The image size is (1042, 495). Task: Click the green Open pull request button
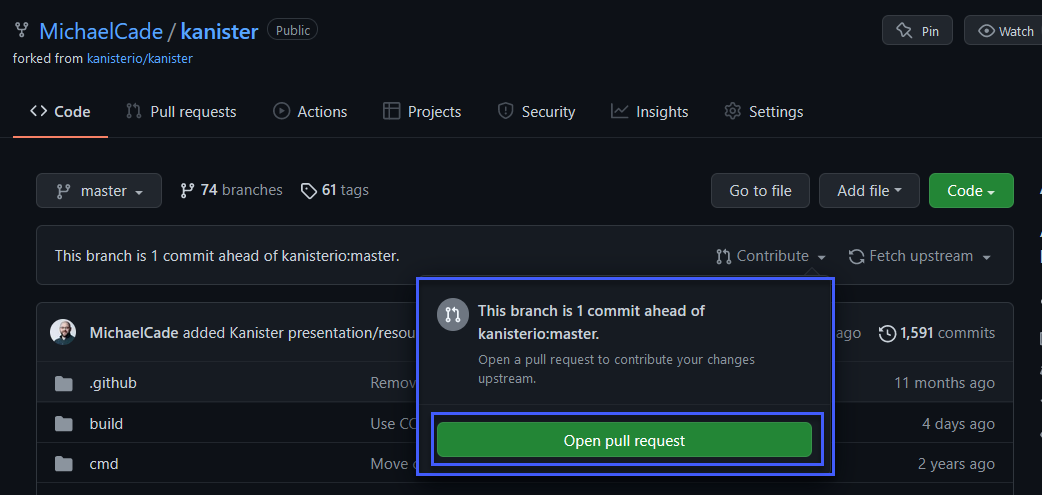pos(624,440)
